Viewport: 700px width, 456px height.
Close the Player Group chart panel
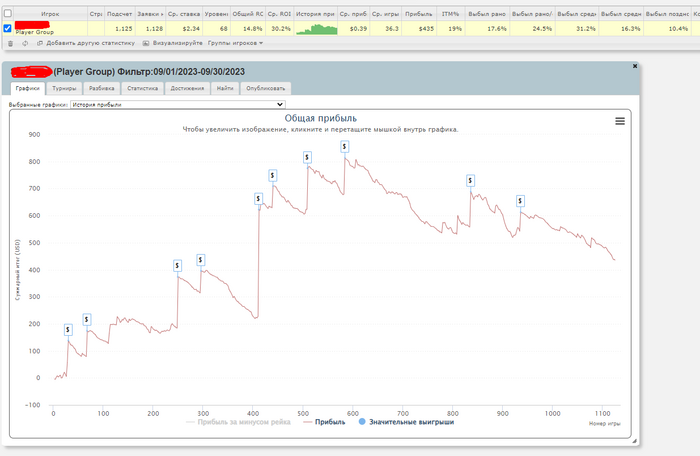coord(635,66)
